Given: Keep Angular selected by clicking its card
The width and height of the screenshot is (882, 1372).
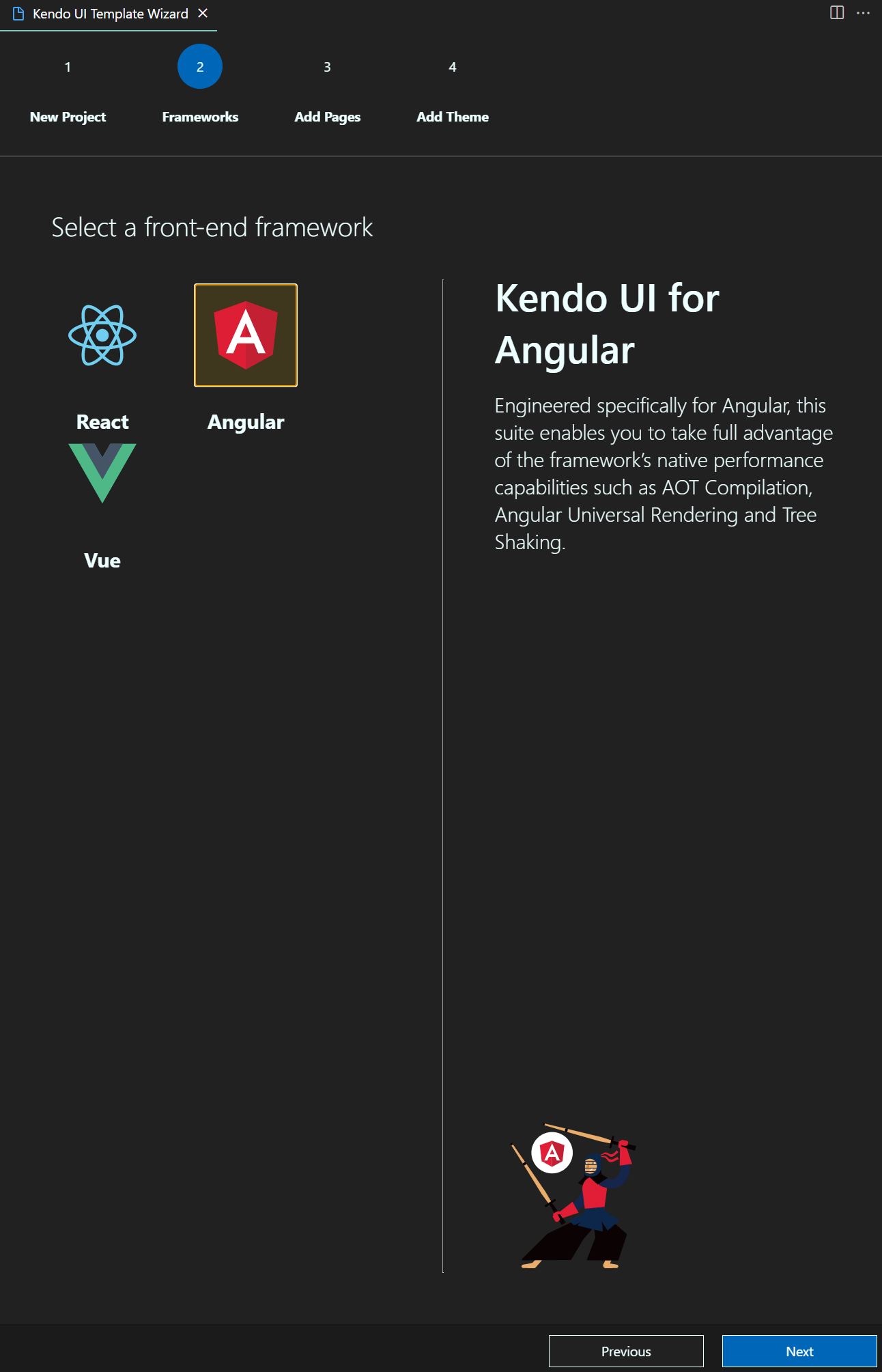Looking at the screenshot, I should pyautogui.click(x=245, y=335).
